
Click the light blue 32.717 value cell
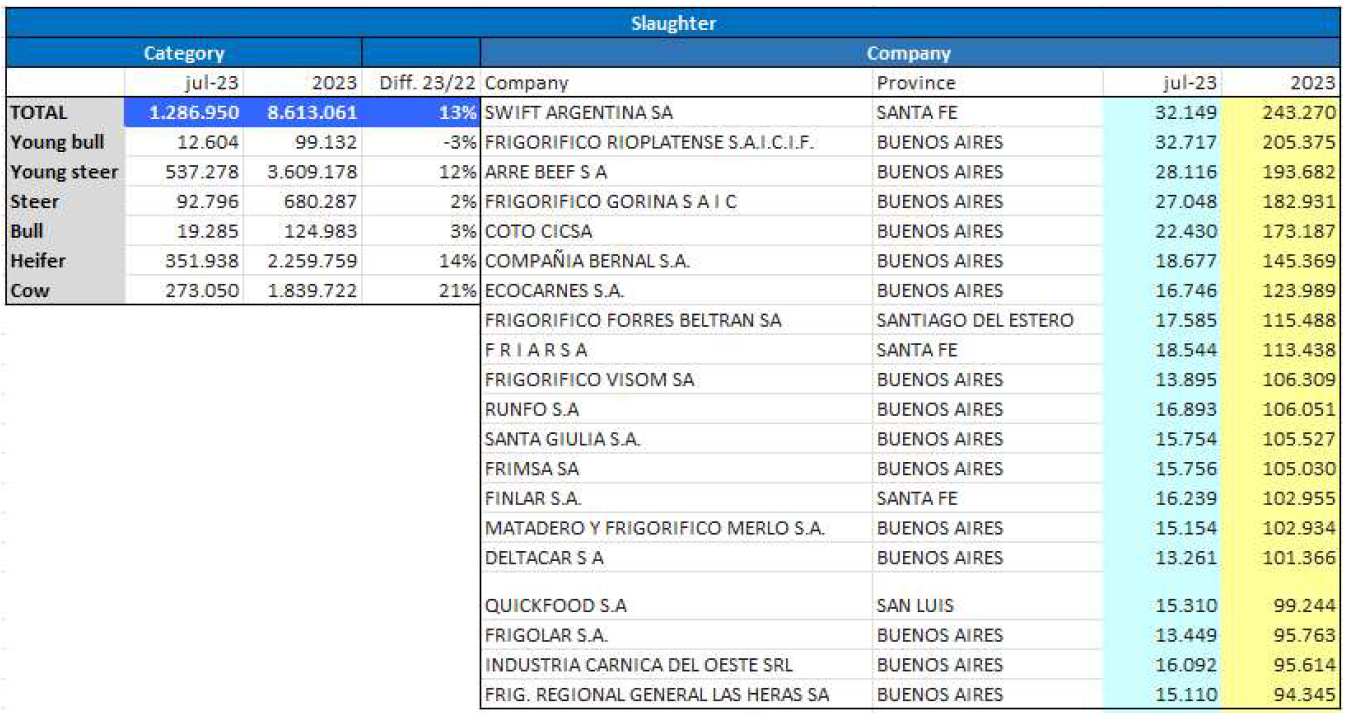point(1162,142)
